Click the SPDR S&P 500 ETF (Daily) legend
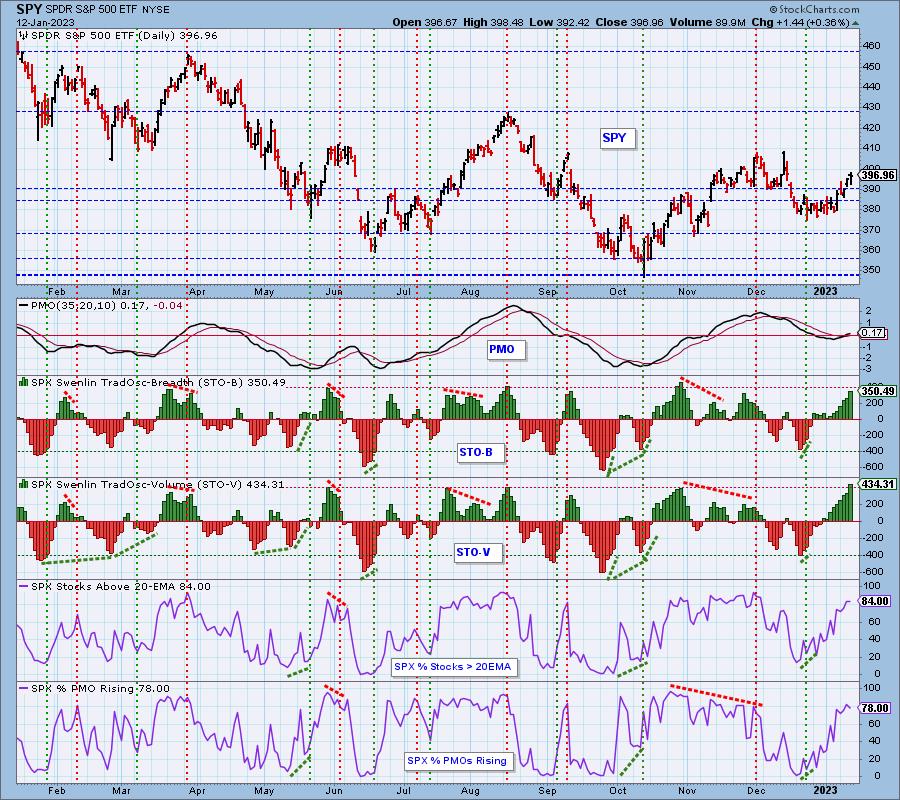Viewport: 900px width, 800px height. pos(124,36)
